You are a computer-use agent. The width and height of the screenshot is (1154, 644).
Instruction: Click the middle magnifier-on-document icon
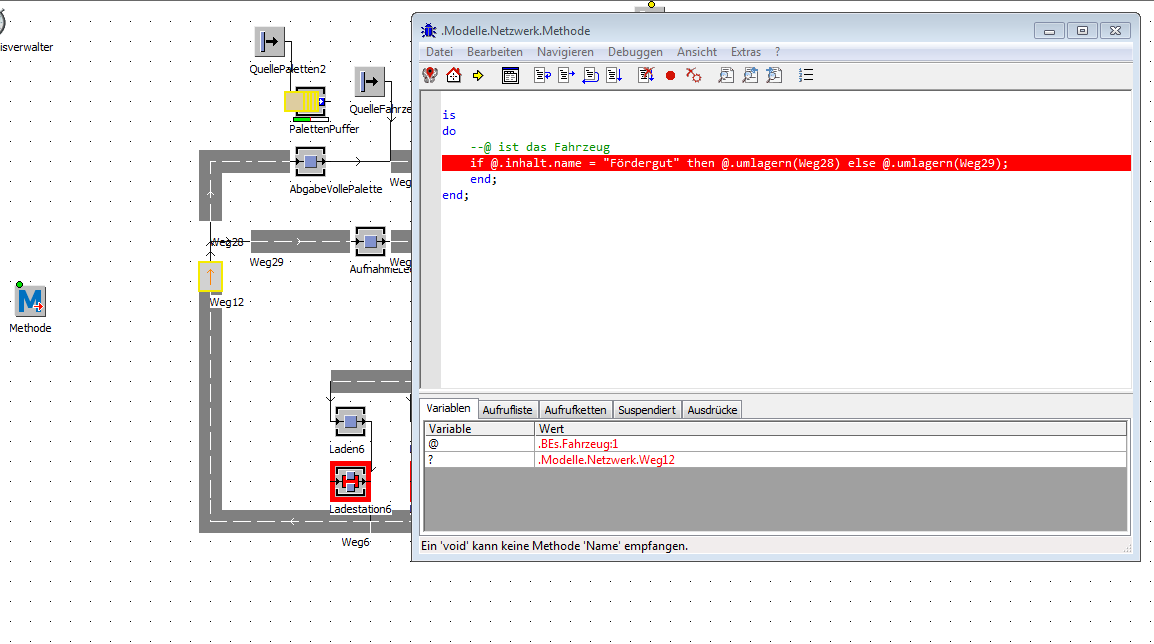pyautogui.click(x=750, y=75)
